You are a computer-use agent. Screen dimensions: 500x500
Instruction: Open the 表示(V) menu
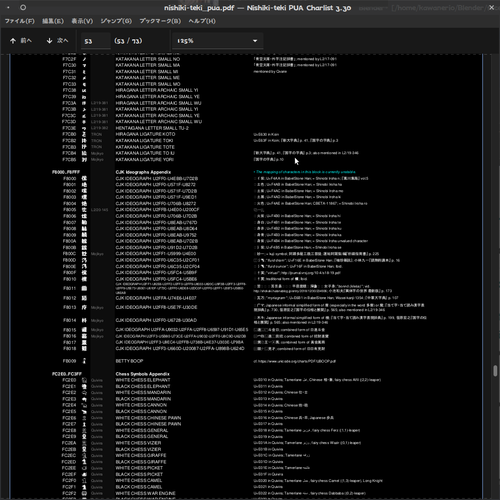[x=82, y=21]
